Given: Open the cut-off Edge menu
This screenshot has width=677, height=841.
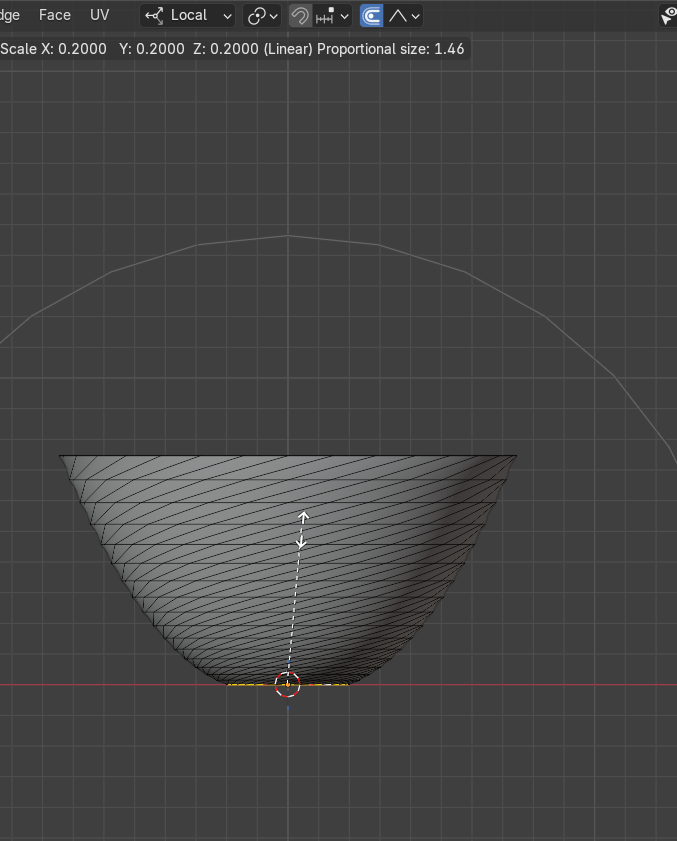Looking at the screenshot, I should point(10,15).
